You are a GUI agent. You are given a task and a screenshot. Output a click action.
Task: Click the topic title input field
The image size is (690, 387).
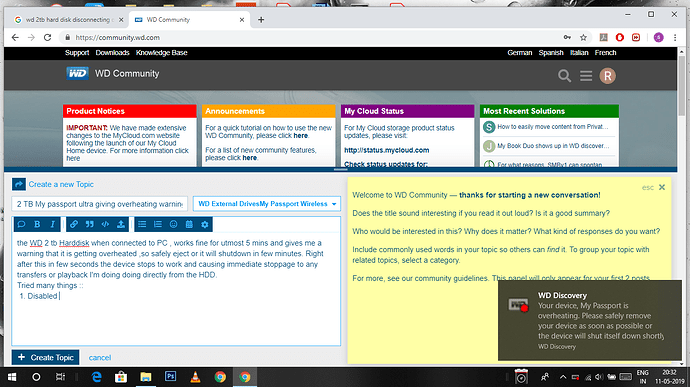100,204
